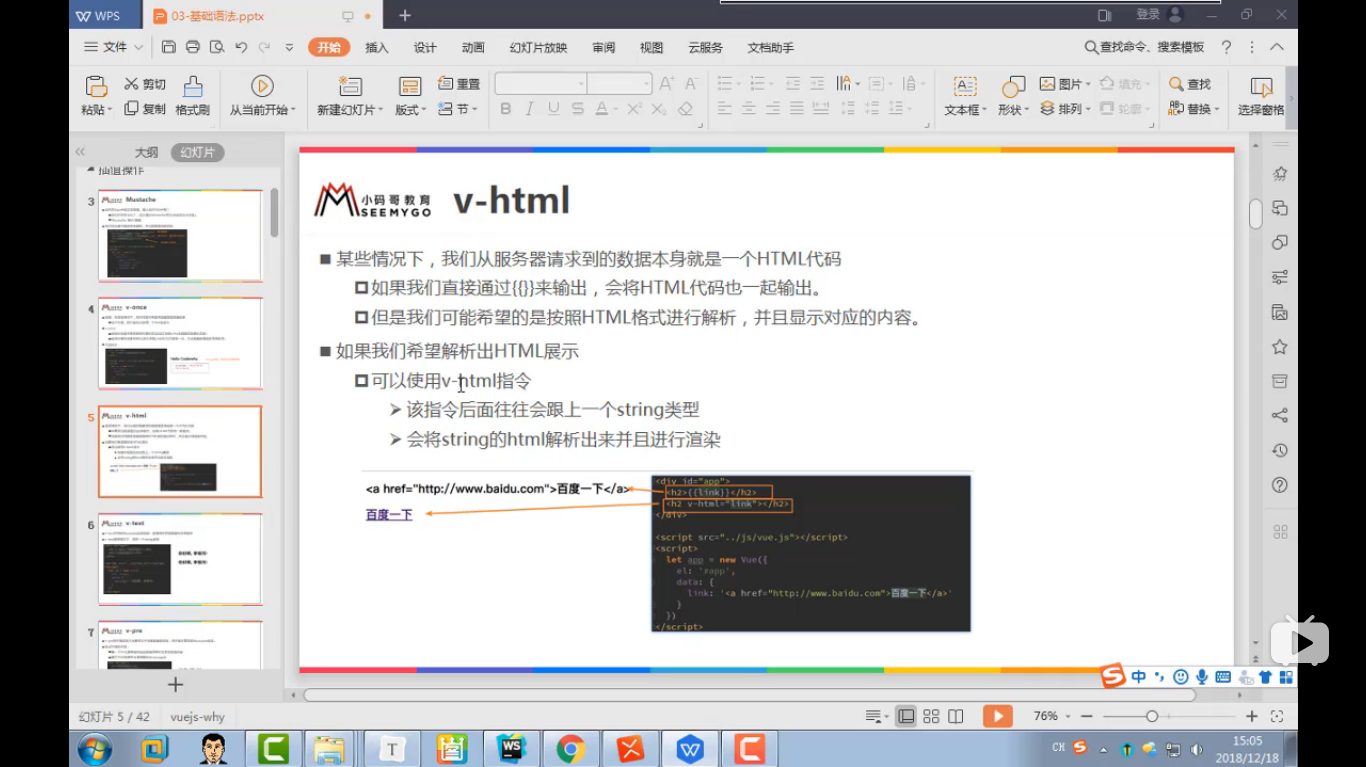
Task: Click the Arrange (排列) button
Action: 1065,109
